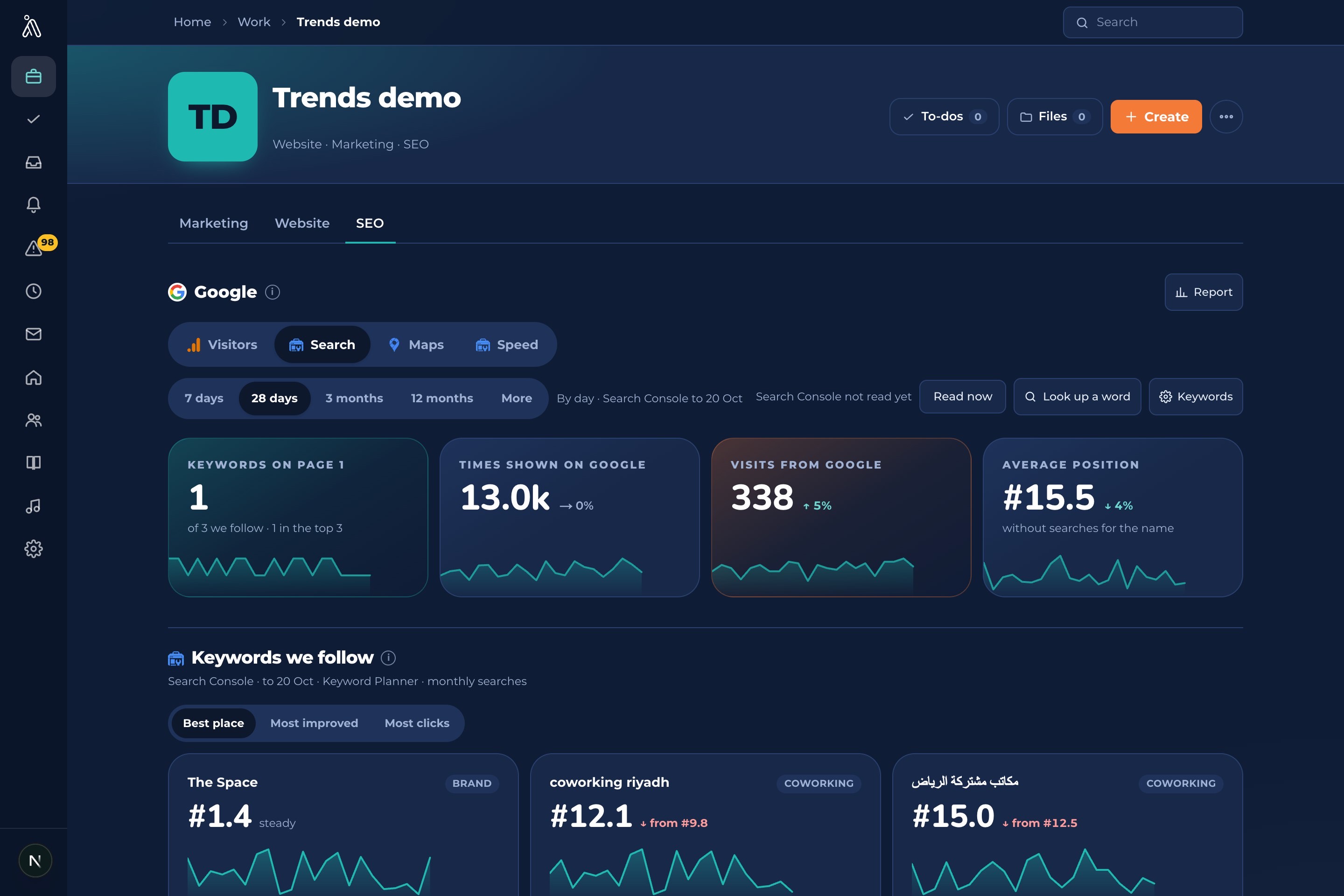Switch to the SEO tab

(370, 224)
